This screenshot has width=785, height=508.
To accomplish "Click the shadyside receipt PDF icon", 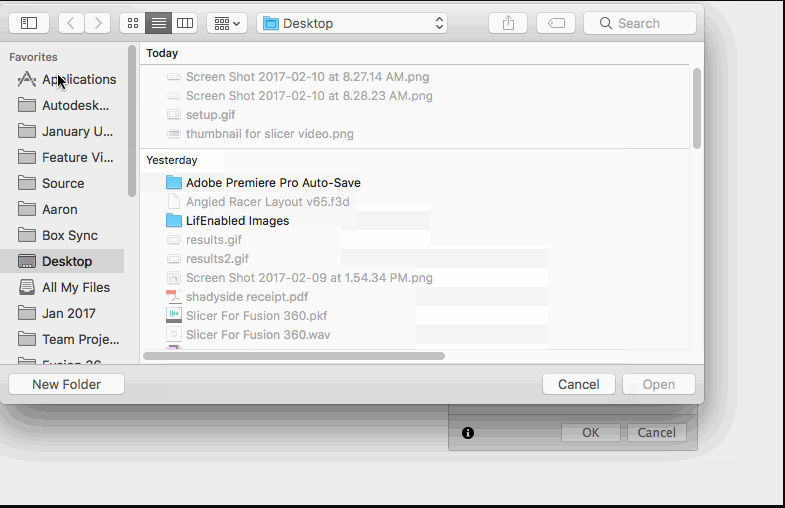I will 174,296.
